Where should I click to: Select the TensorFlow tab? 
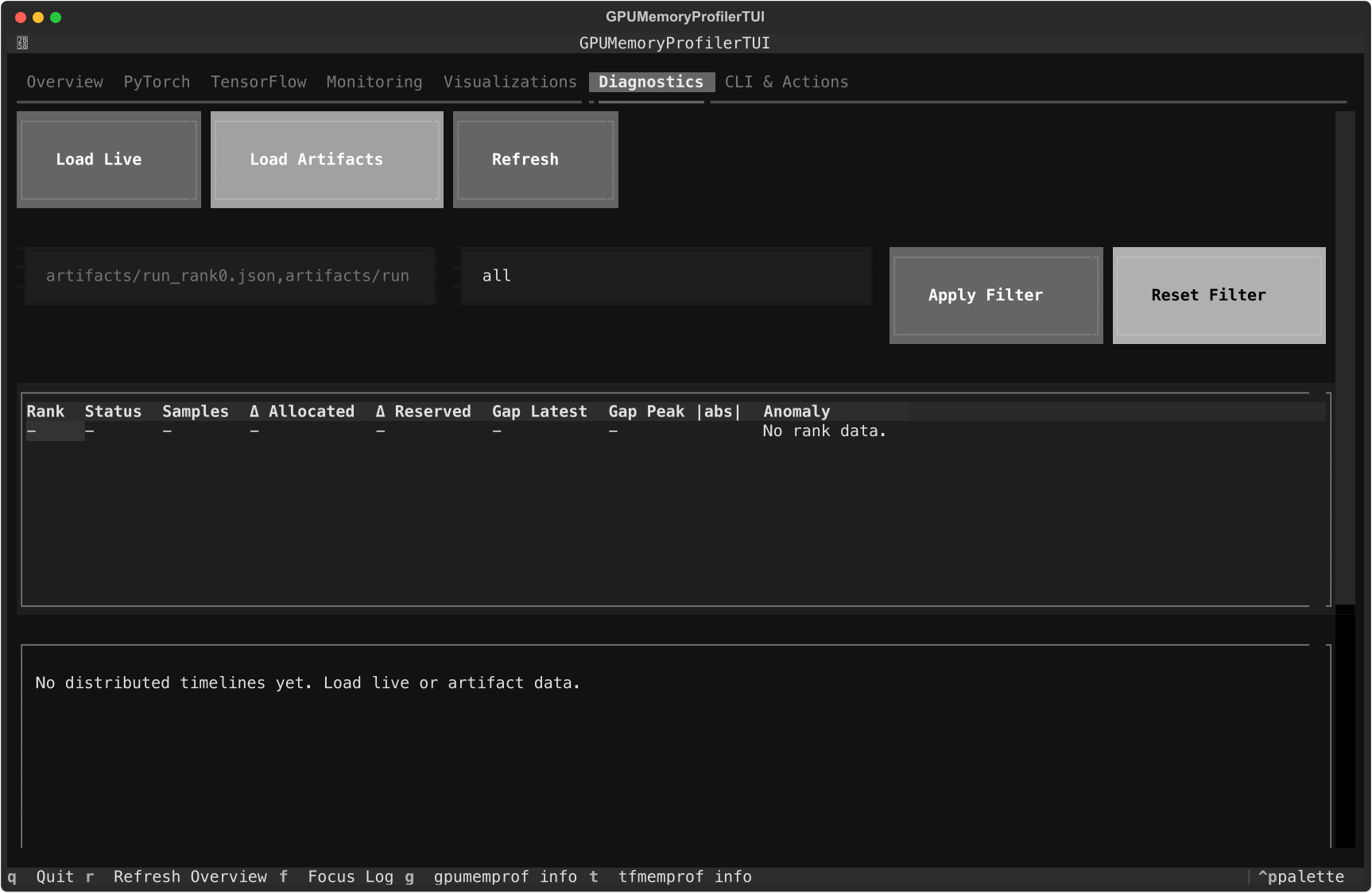pyautogui.click(x=258, y=82)
